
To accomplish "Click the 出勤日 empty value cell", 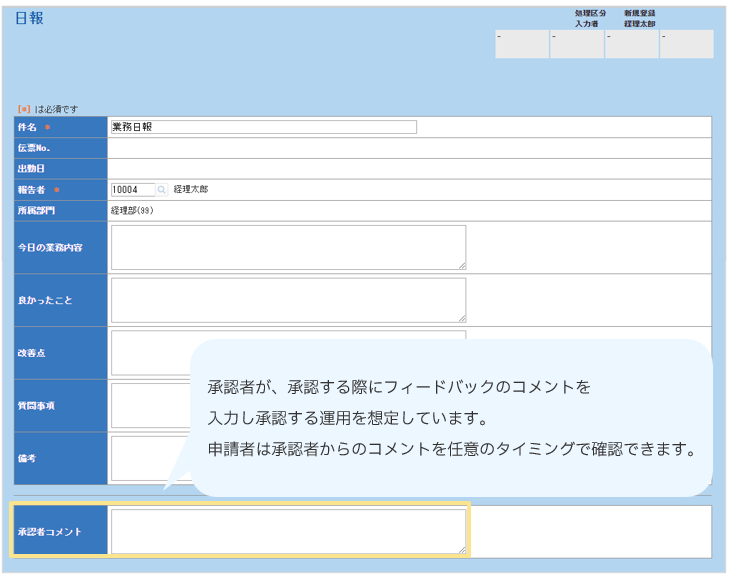I will (409, 168).
